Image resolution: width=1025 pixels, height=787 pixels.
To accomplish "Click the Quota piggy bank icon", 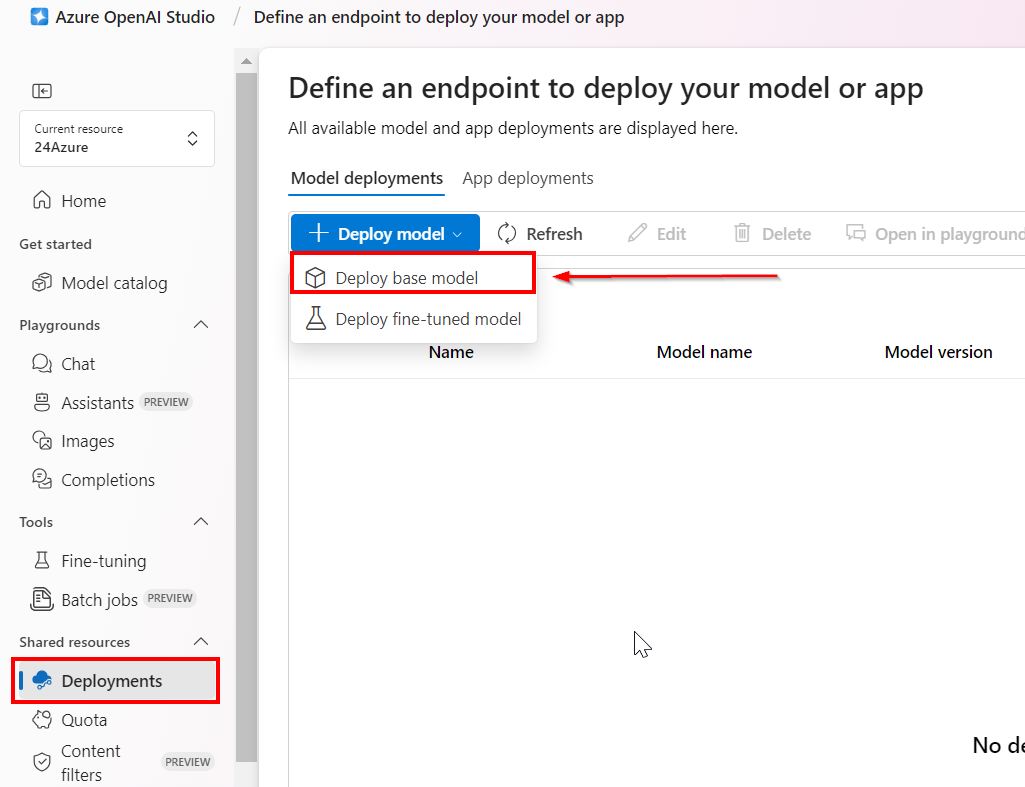I will pyautogui.click(x=42, y=720).
